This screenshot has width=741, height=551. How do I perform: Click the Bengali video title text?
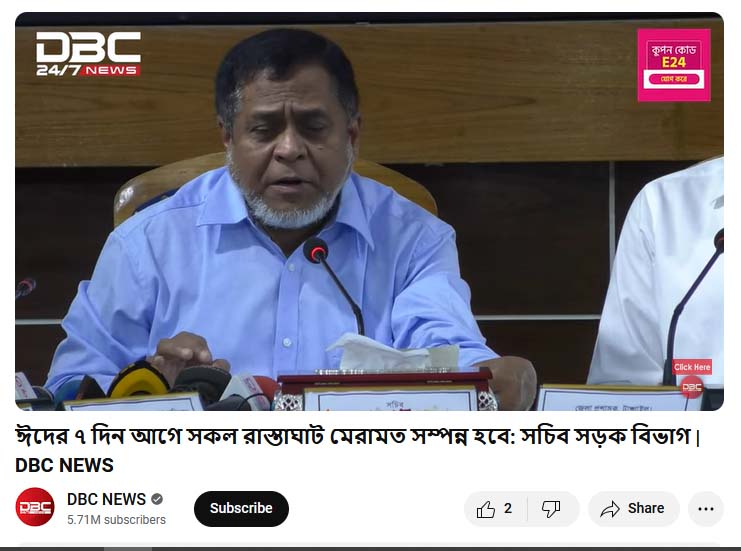tap(358, 436)
